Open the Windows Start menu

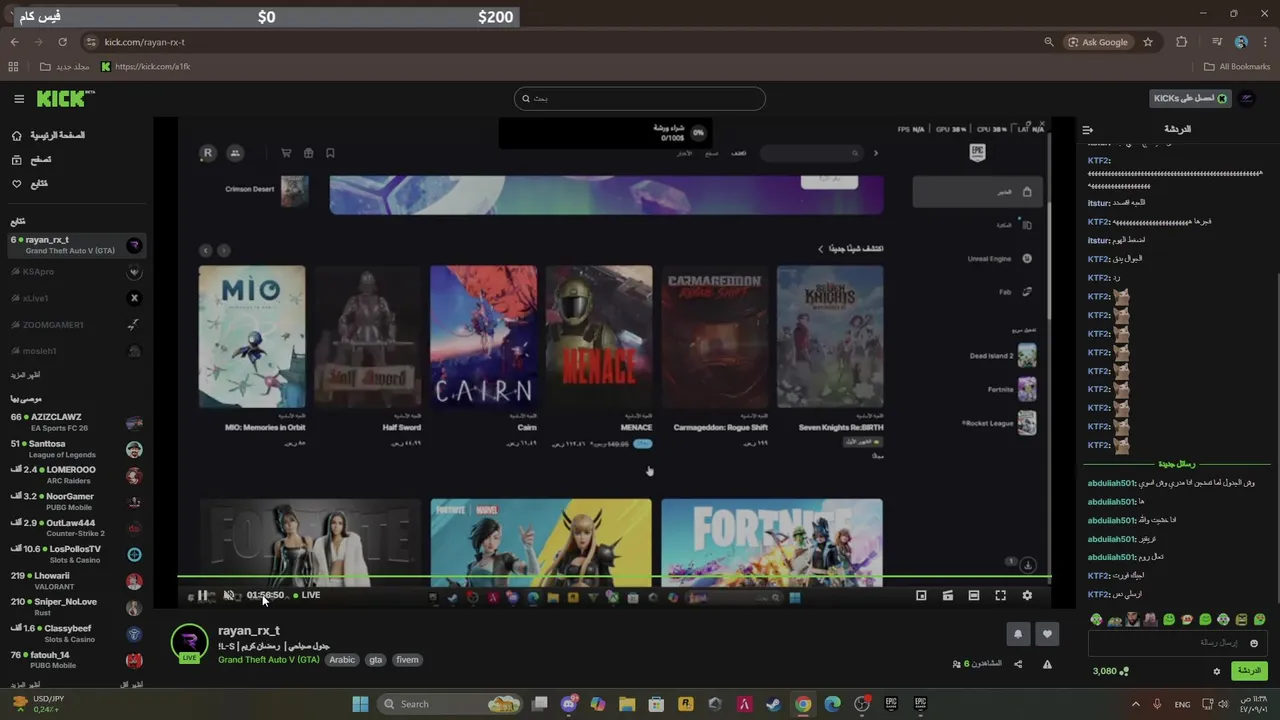click(360, 704)
